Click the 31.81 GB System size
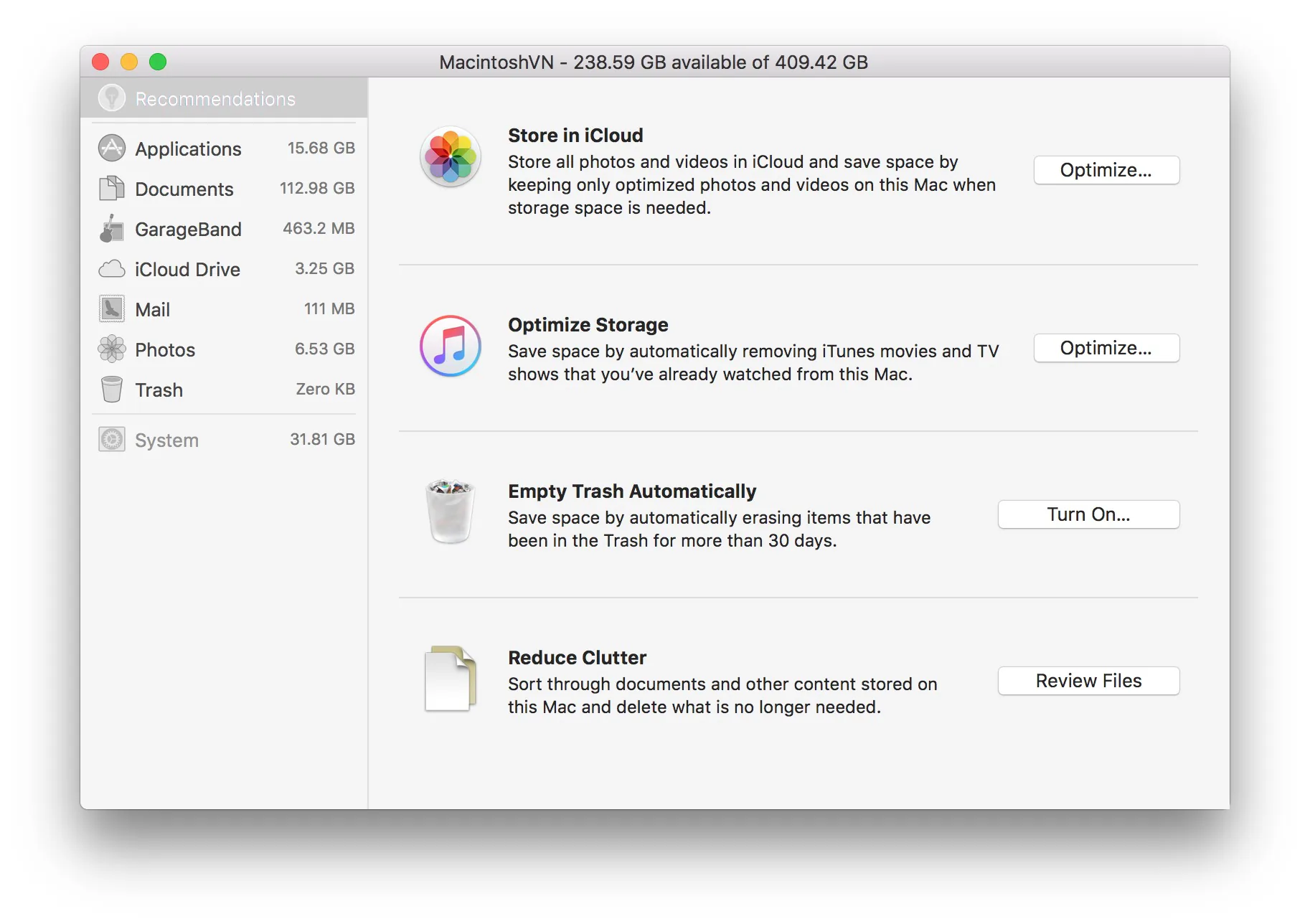This screenshot has width=1310, height=924. [323, 439]
